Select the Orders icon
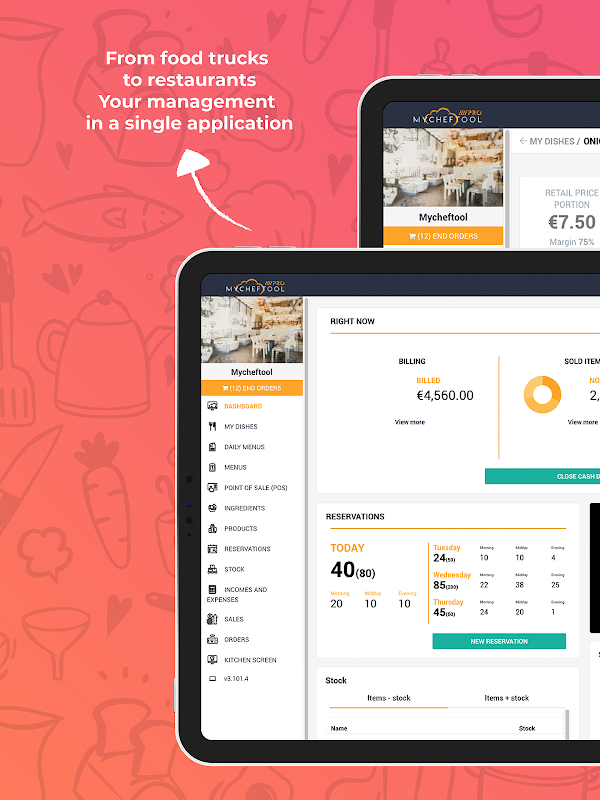This screenshot has width=600, height=800. 212,639
